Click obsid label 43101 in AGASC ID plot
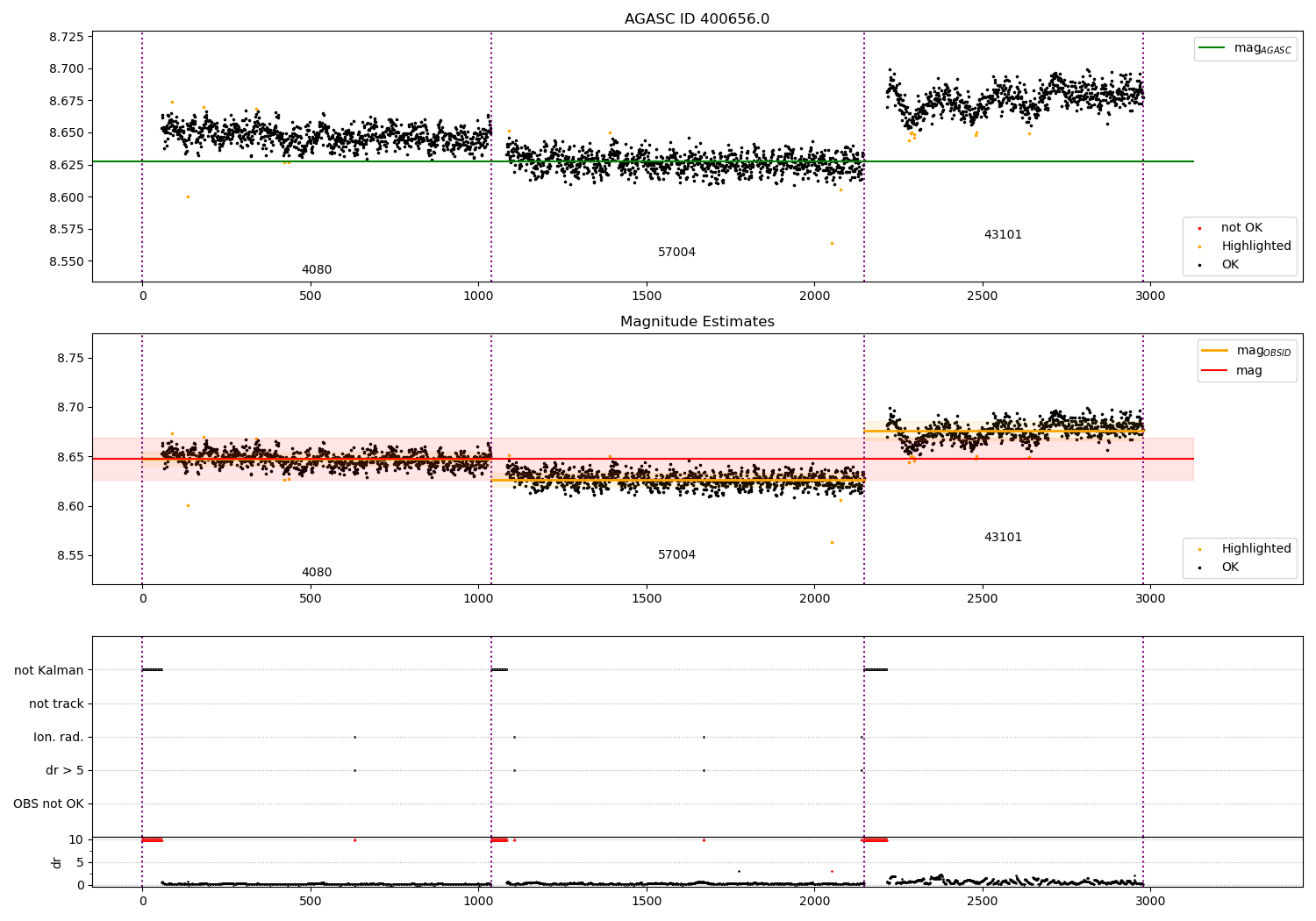The width and height of the screenshot is (1316, 921). click(x=1003, y=235)
